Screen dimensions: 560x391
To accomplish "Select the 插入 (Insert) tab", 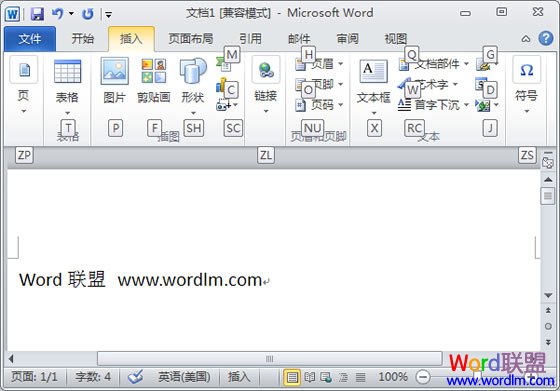I will [x=131, y=39].
